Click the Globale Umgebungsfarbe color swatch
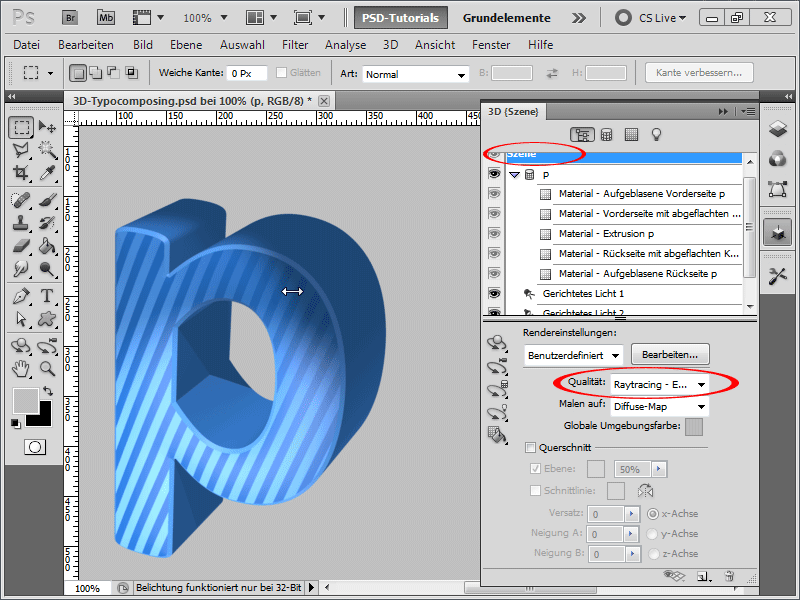 pyautogui.click(x=694, y=427)
